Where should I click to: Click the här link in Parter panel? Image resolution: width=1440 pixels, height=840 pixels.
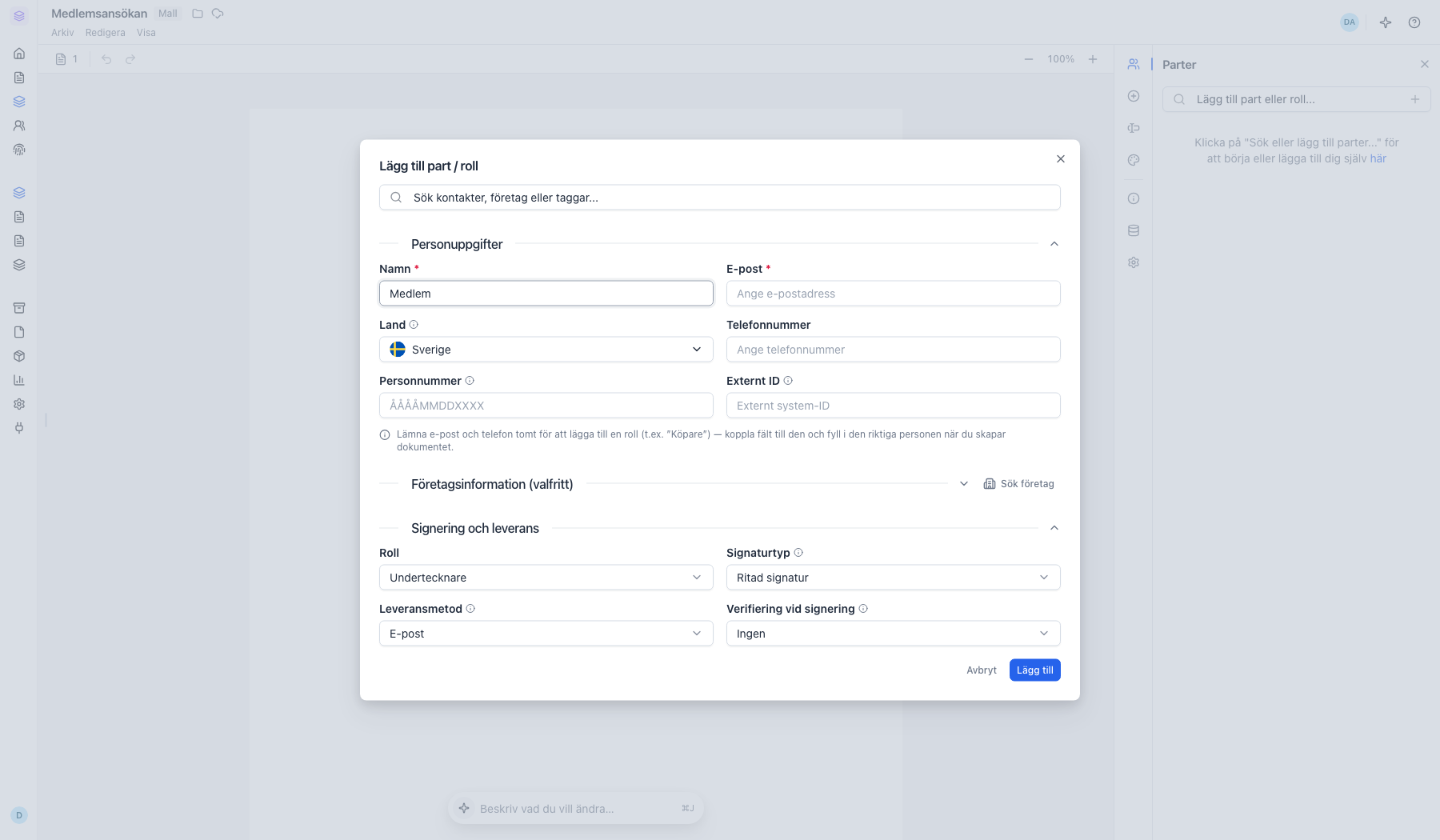pyautogui.click(x=1378, y=158)
